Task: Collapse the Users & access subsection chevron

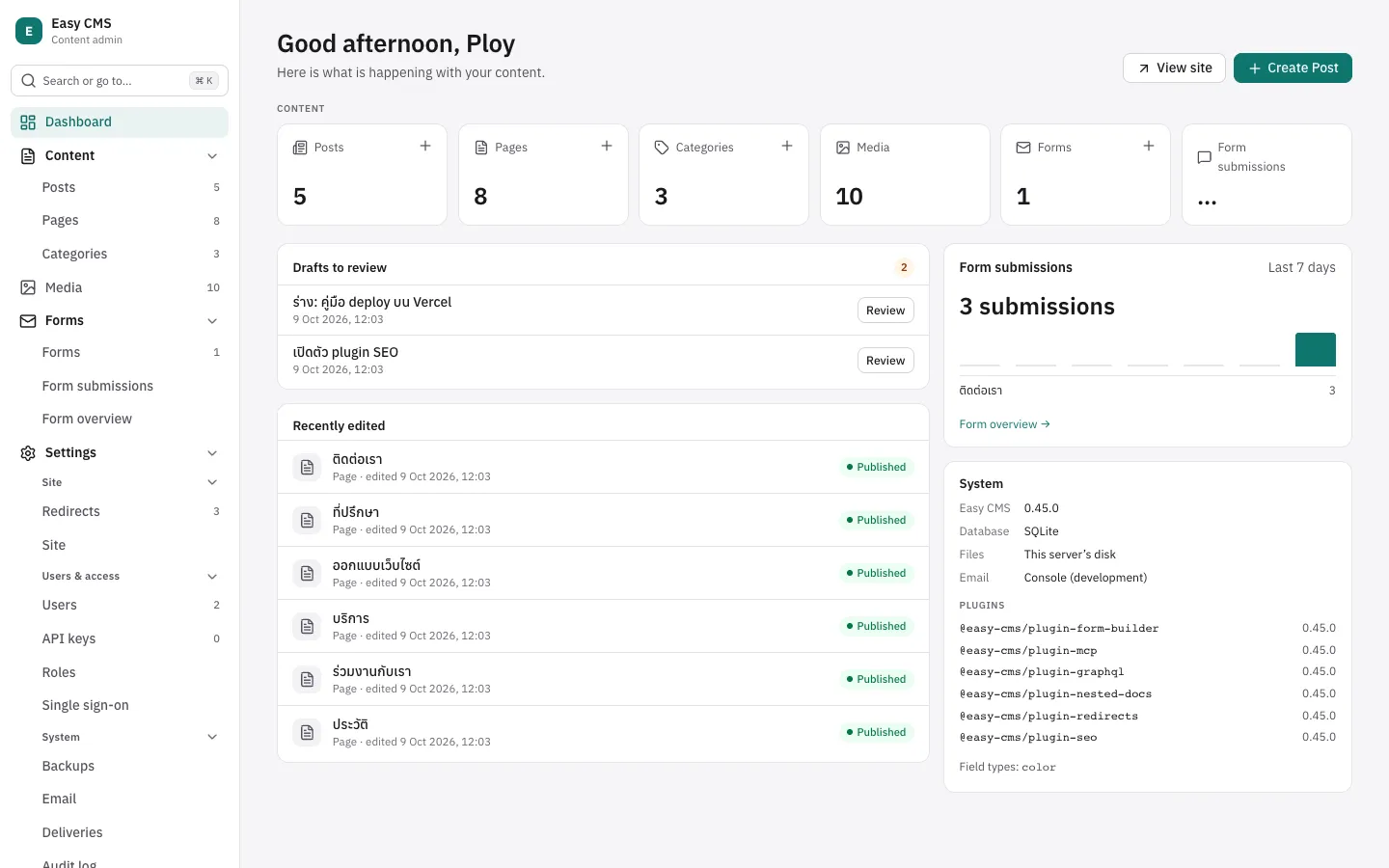Action: point(212,577)
